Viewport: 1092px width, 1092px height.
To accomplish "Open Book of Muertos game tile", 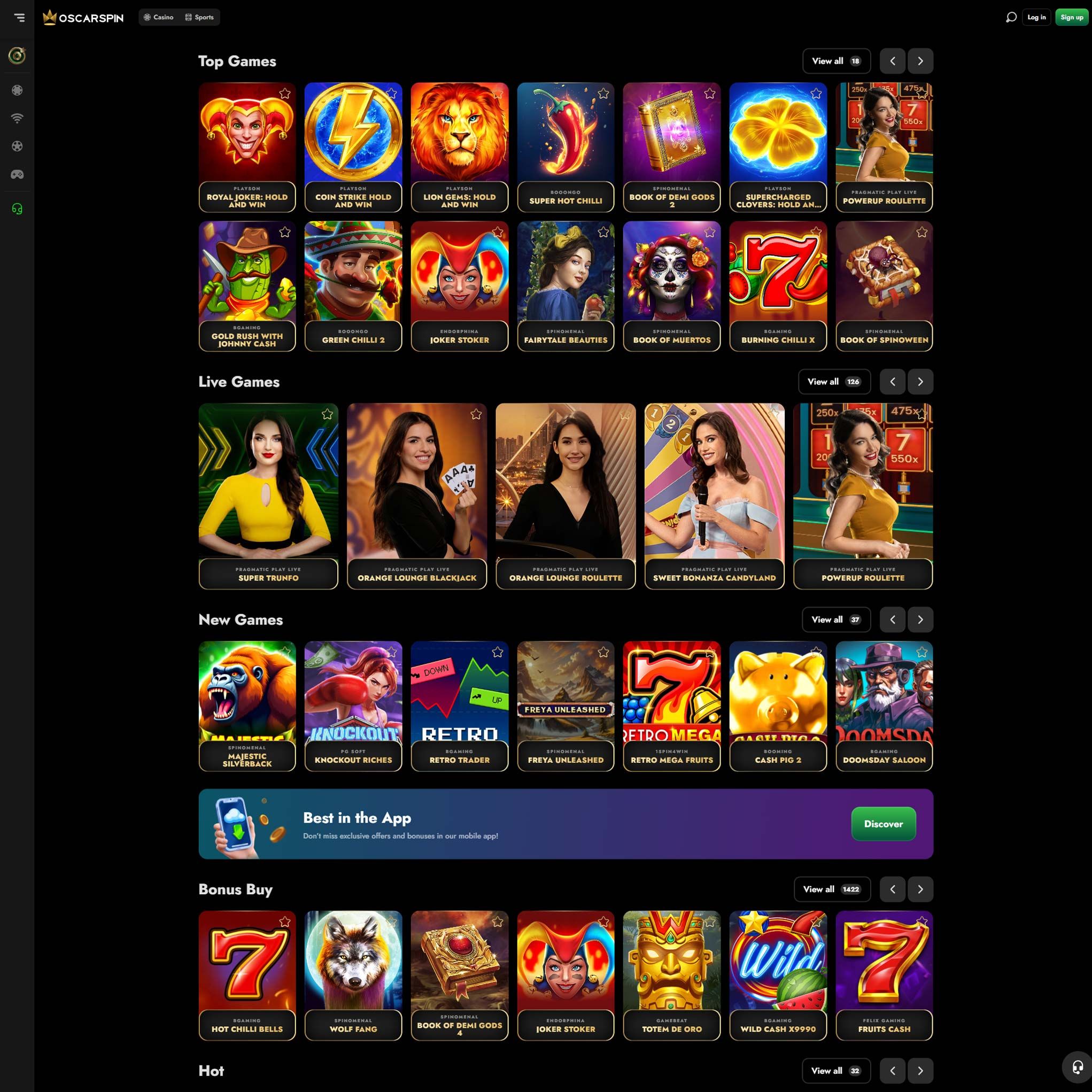I will click(671, 286).
